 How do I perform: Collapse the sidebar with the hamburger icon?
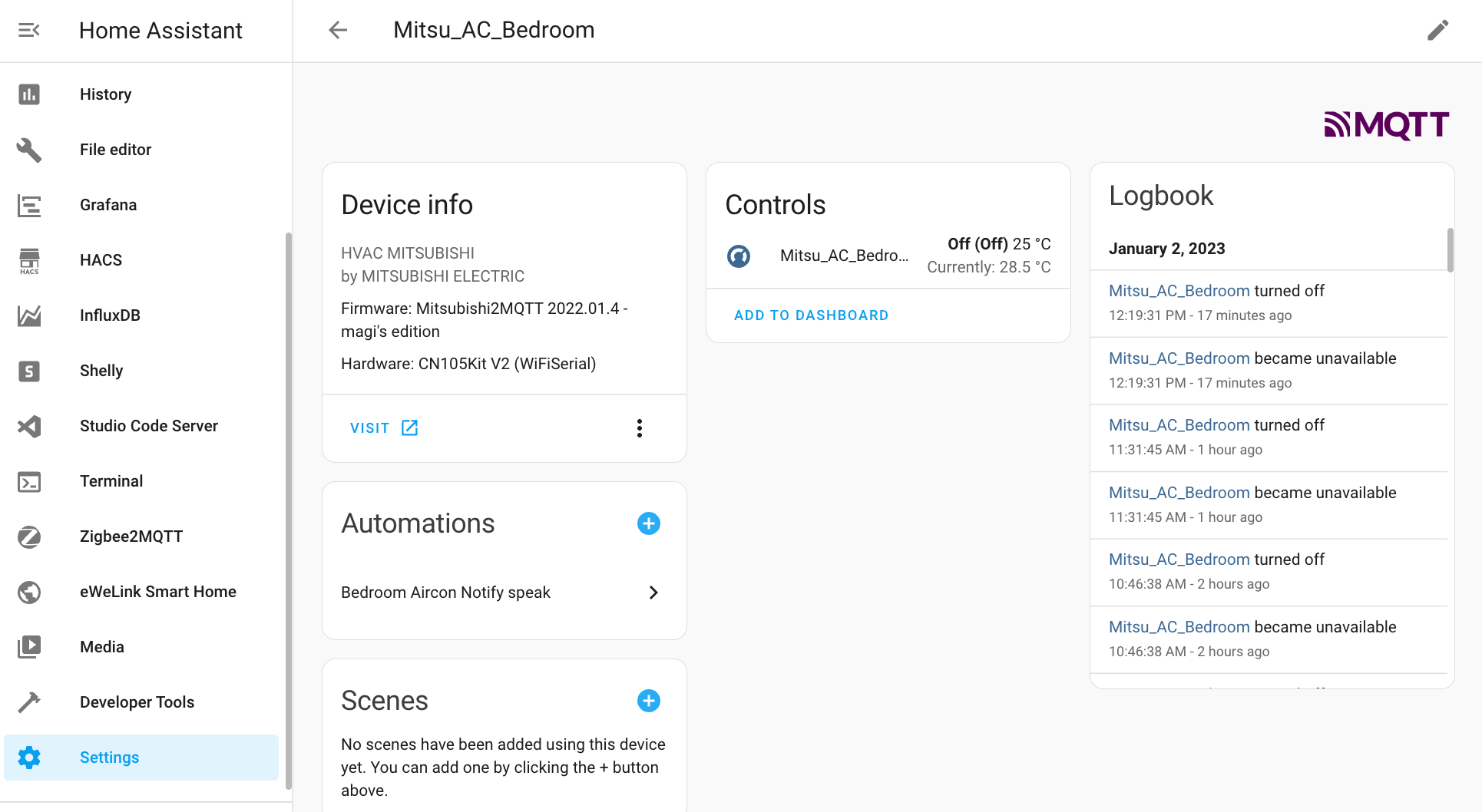[x=29, y=30]
